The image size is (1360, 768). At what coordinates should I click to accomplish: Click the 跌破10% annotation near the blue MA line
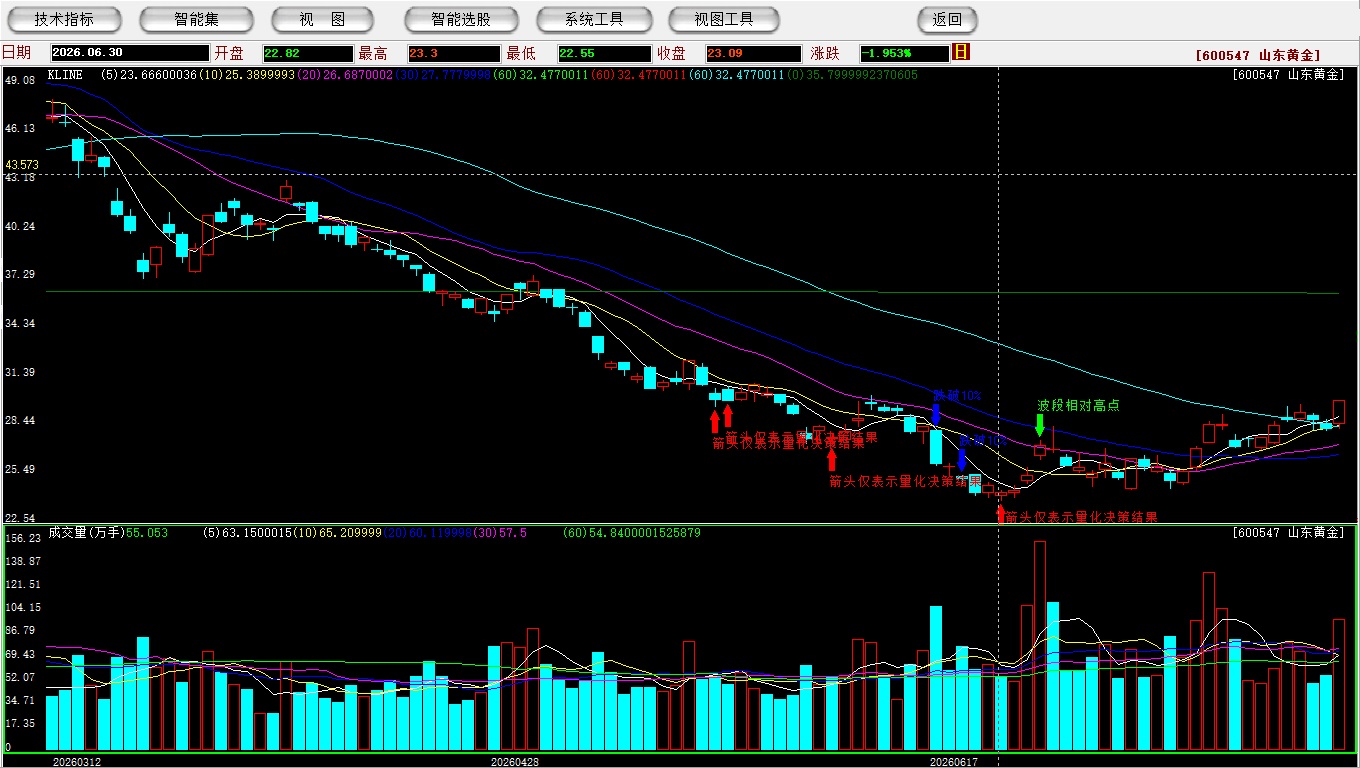(x=957, y=395)
